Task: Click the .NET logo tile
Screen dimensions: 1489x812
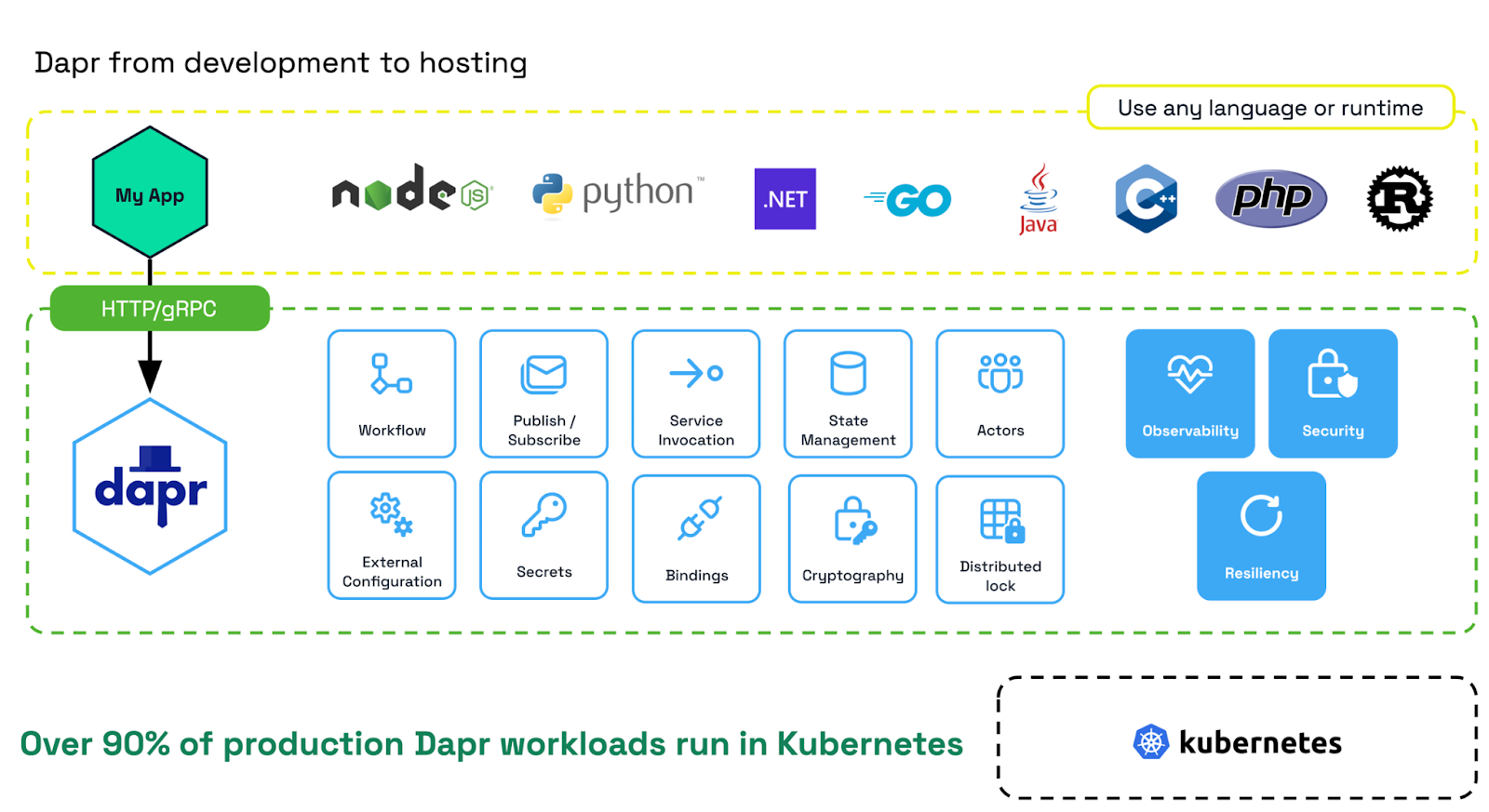Action: coord(785,199)
